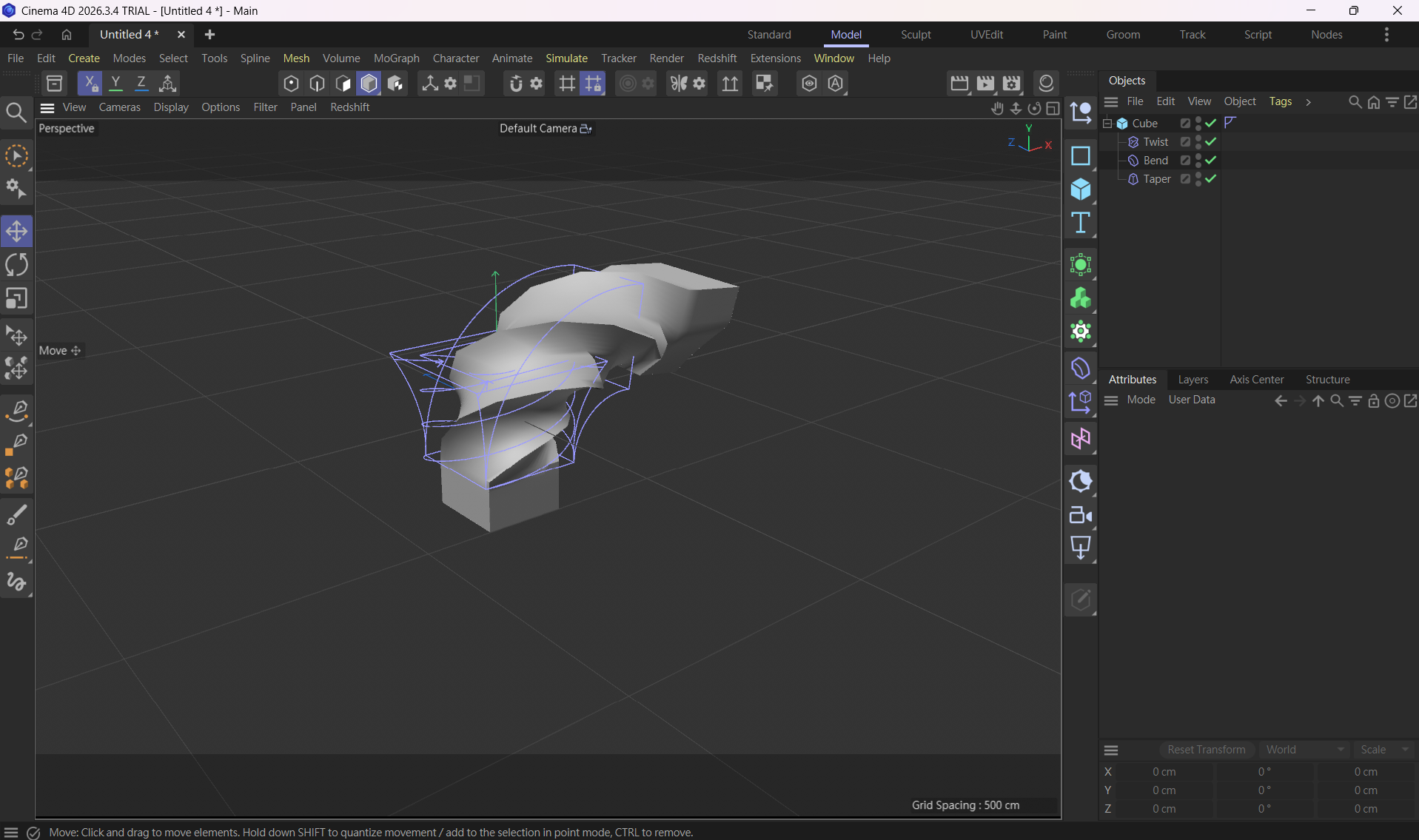Click Tags in Object Manager

(x=1280, y=101)
